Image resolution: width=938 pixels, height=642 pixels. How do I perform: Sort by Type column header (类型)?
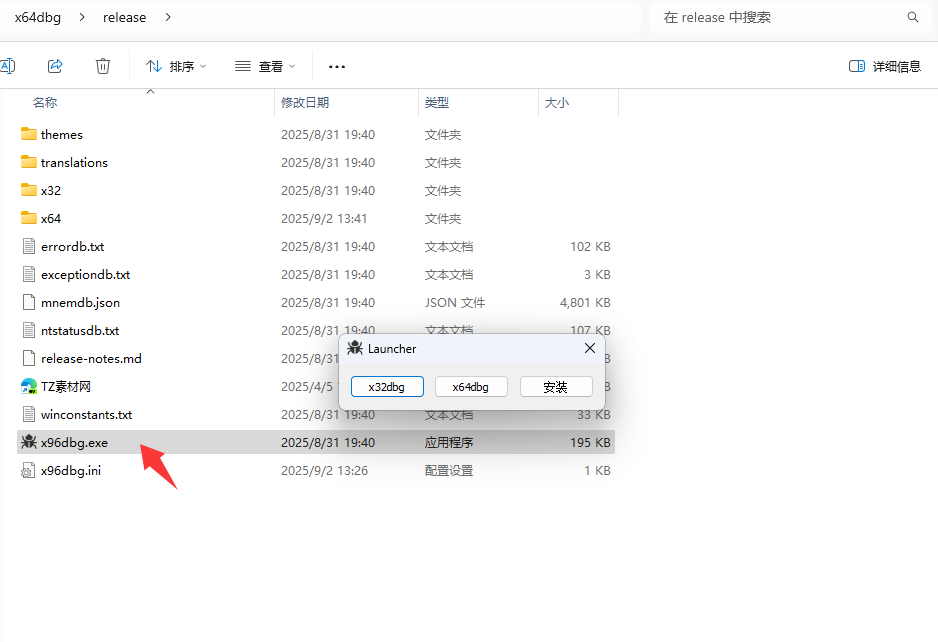click(x=437, y=102)
